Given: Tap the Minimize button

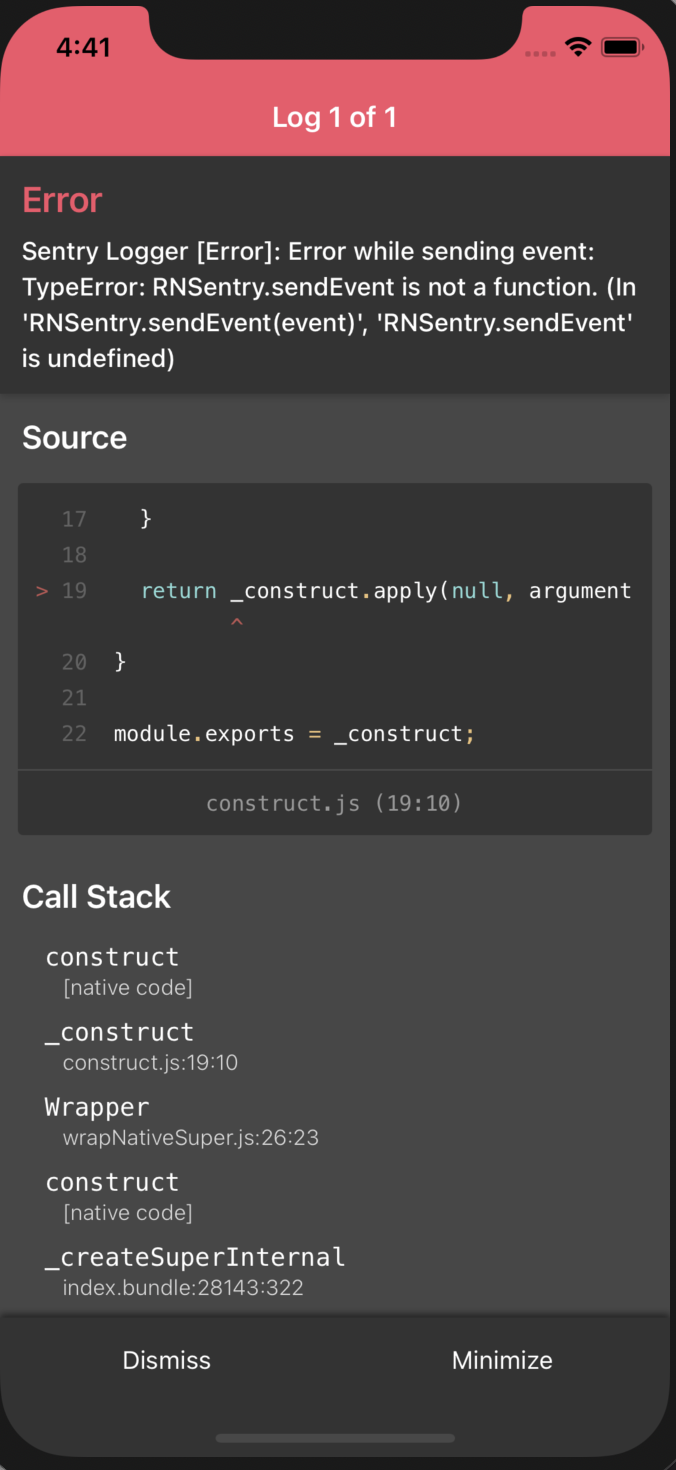Looking at the screenshot, I should point(502,1360).
